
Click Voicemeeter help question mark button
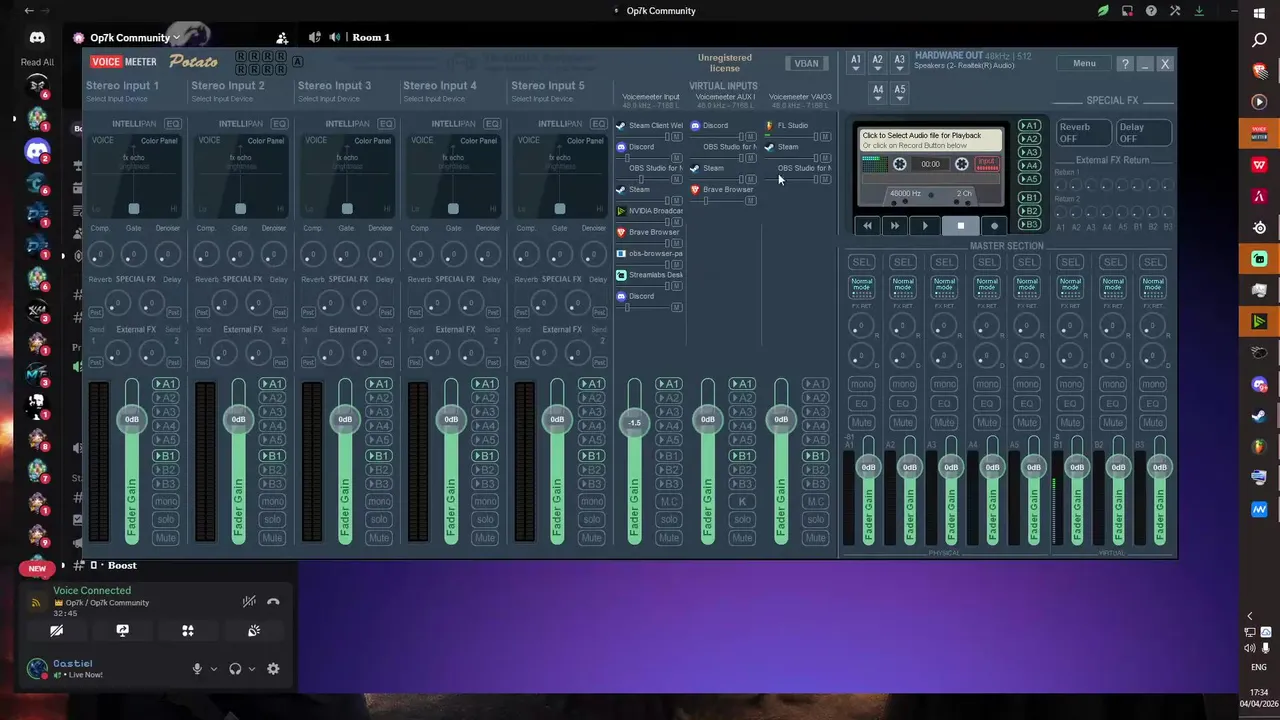pyautogui.click(x=1125, y=63)
